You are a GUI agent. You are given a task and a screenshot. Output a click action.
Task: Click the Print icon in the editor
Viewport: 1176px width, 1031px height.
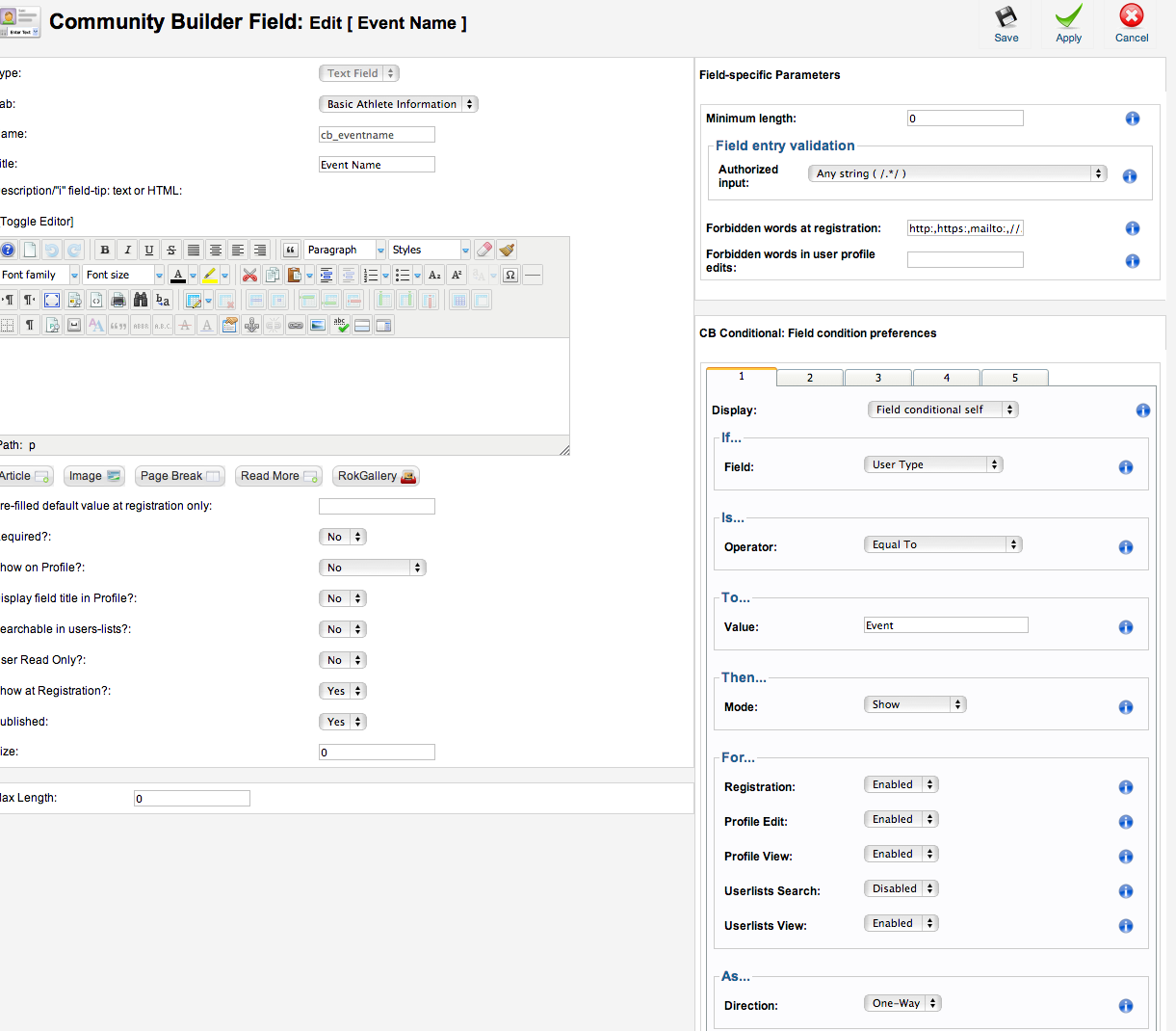(118, 300)
